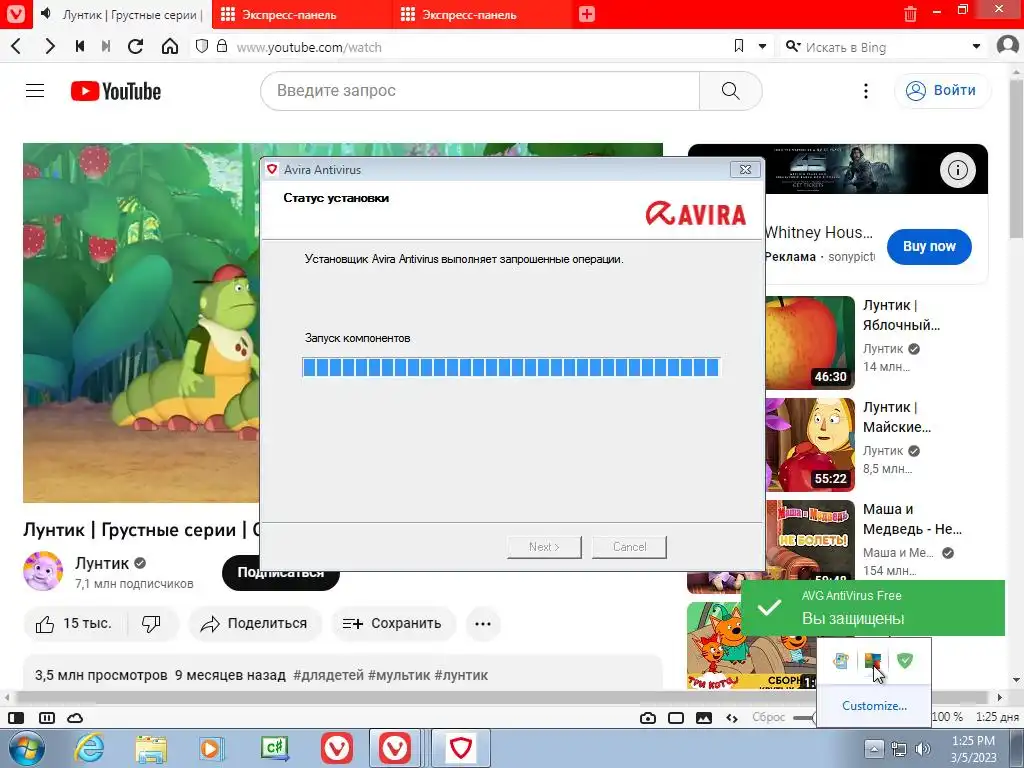
Task: Click the #лунтик hashtag
Action: coord(461,675)
